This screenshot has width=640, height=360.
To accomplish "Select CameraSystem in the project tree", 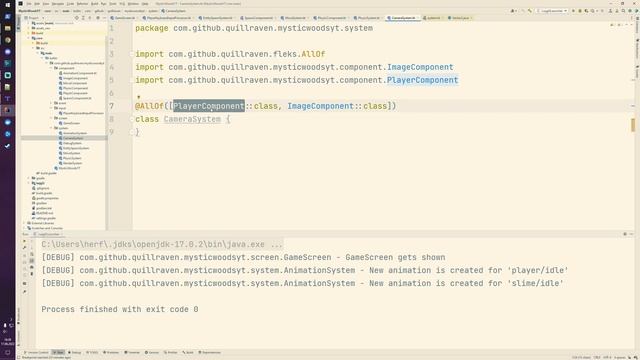I will [71, 138].
